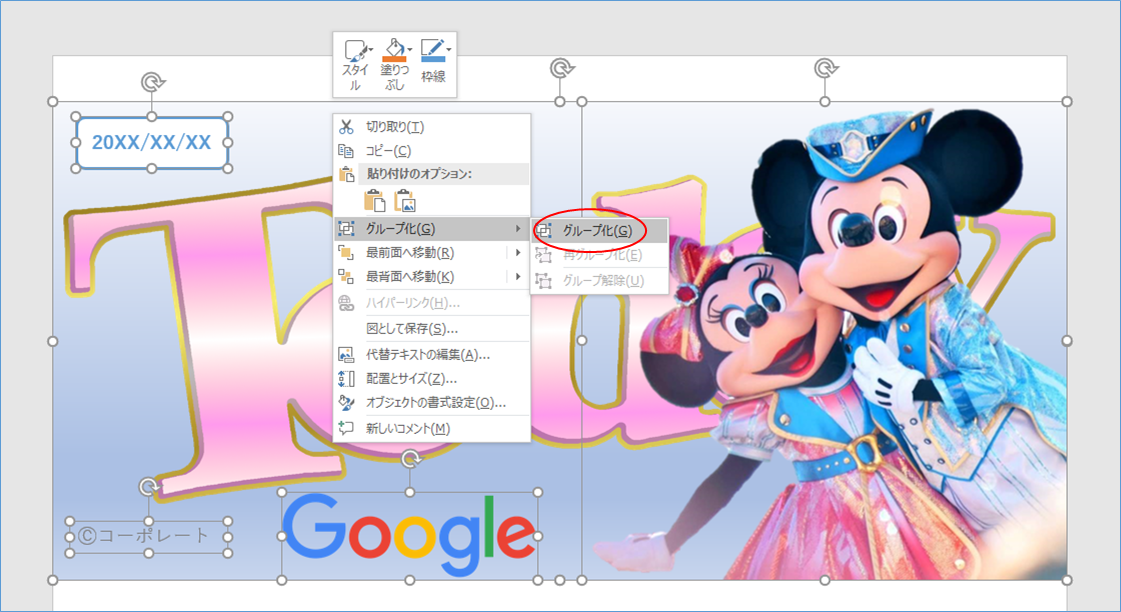
Task: Click the rotate handle above ©コーポレート box
Action: click(x=149, y=488)
